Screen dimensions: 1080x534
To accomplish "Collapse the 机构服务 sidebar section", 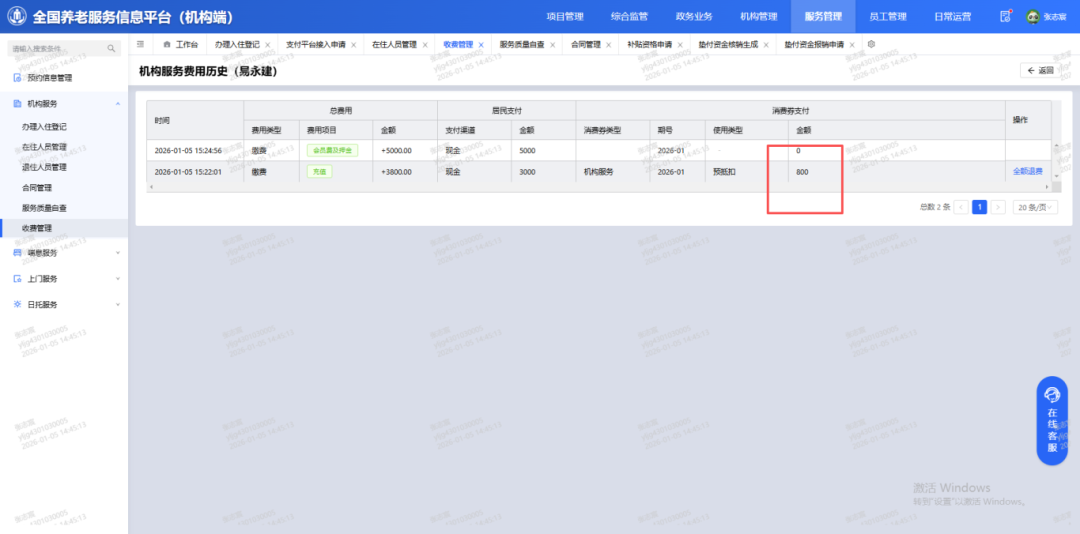I will (118, 103).
